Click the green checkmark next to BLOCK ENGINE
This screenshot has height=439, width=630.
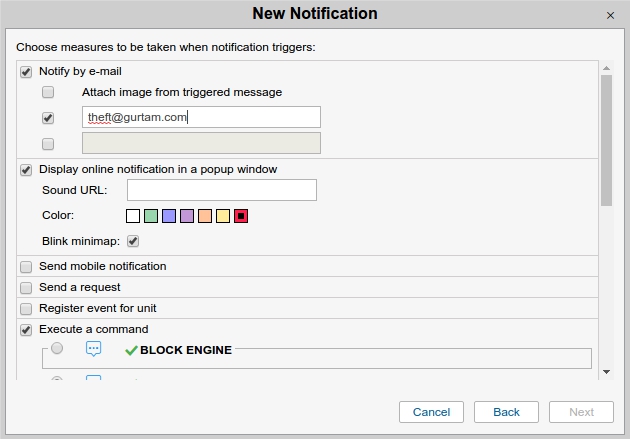coord(131,350)
